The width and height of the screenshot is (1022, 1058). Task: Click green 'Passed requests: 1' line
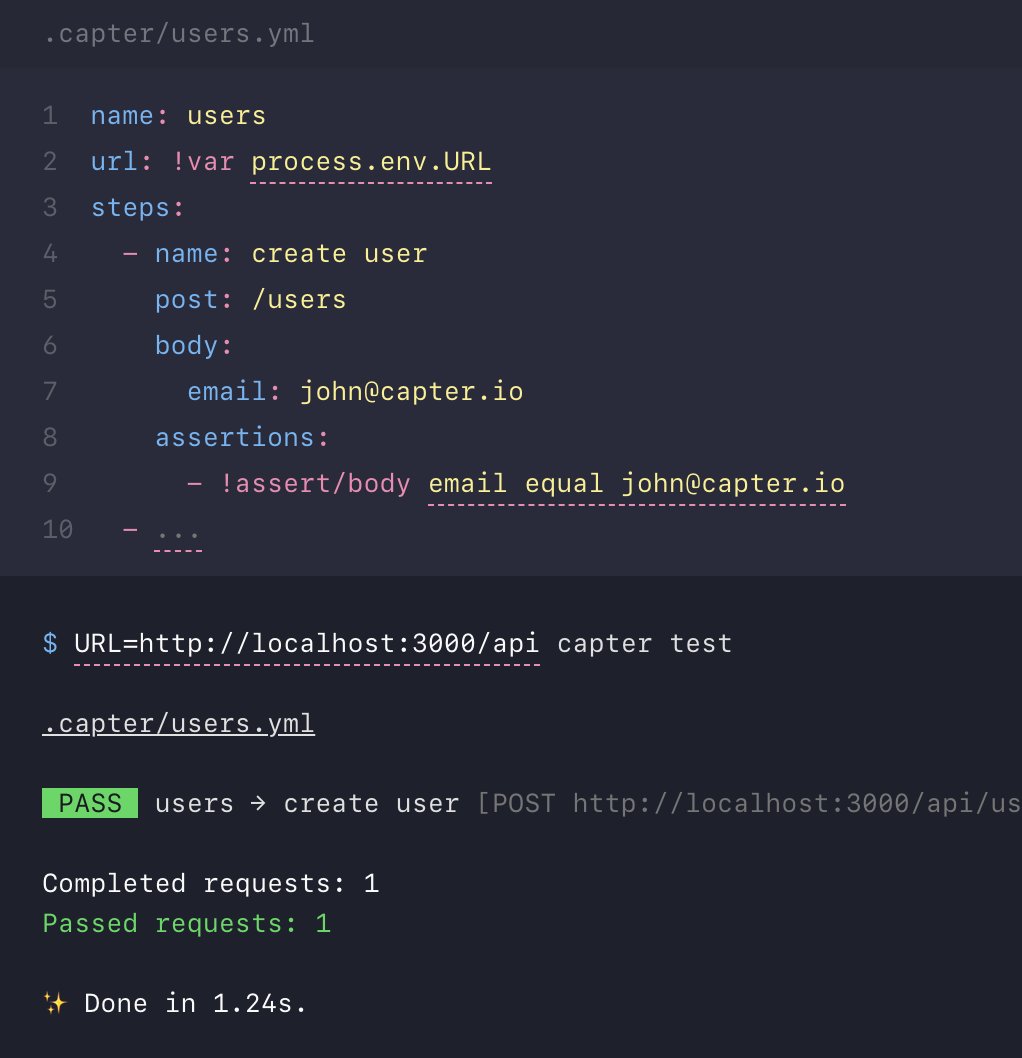click(187, 923)
